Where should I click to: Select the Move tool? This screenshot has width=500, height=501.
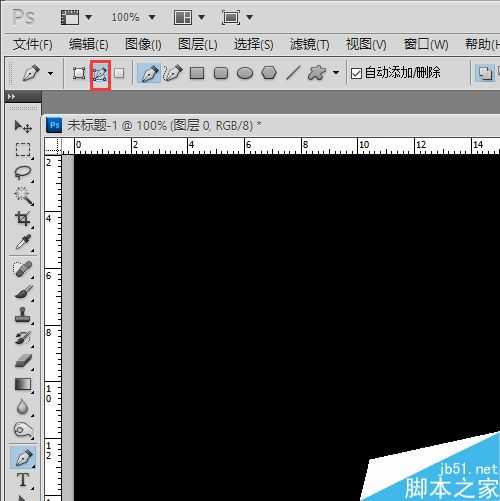click(23, 127)
